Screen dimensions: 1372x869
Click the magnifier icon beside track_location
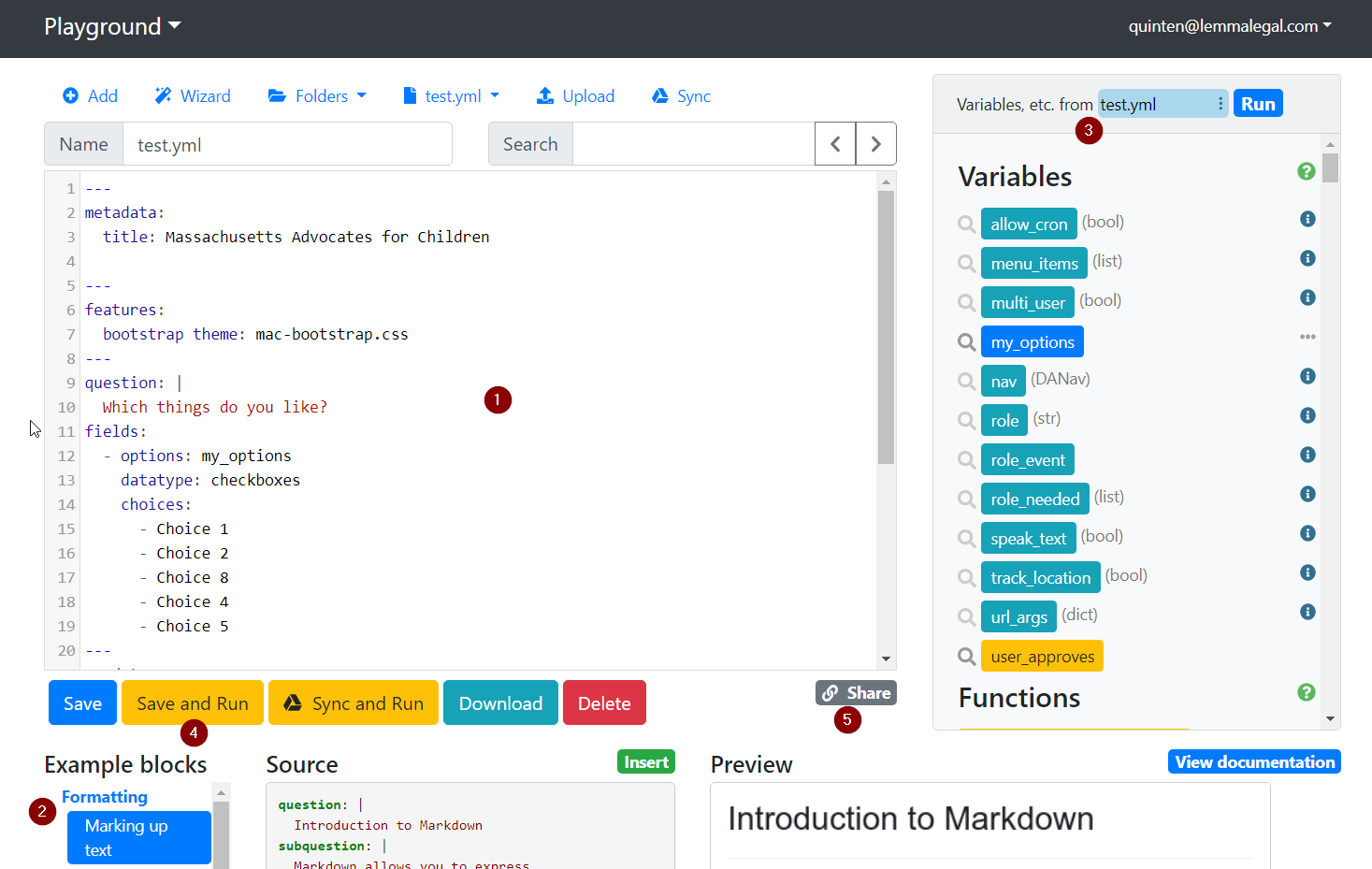tap(966, 578)
